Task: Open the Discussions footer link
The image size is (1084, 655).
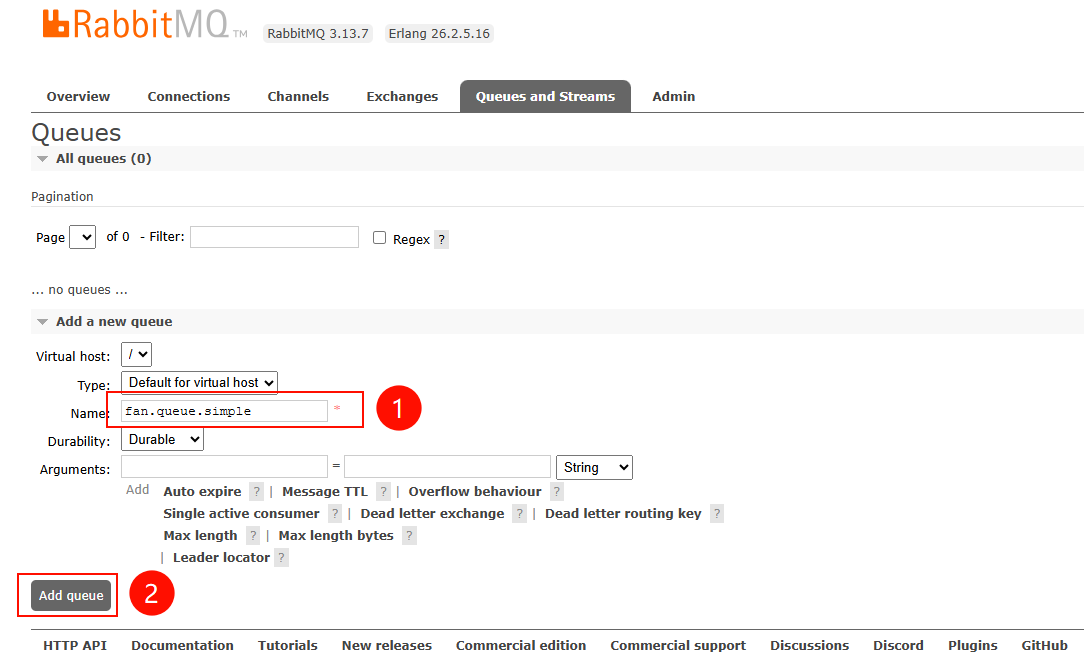Action: (x=810, y=645)
